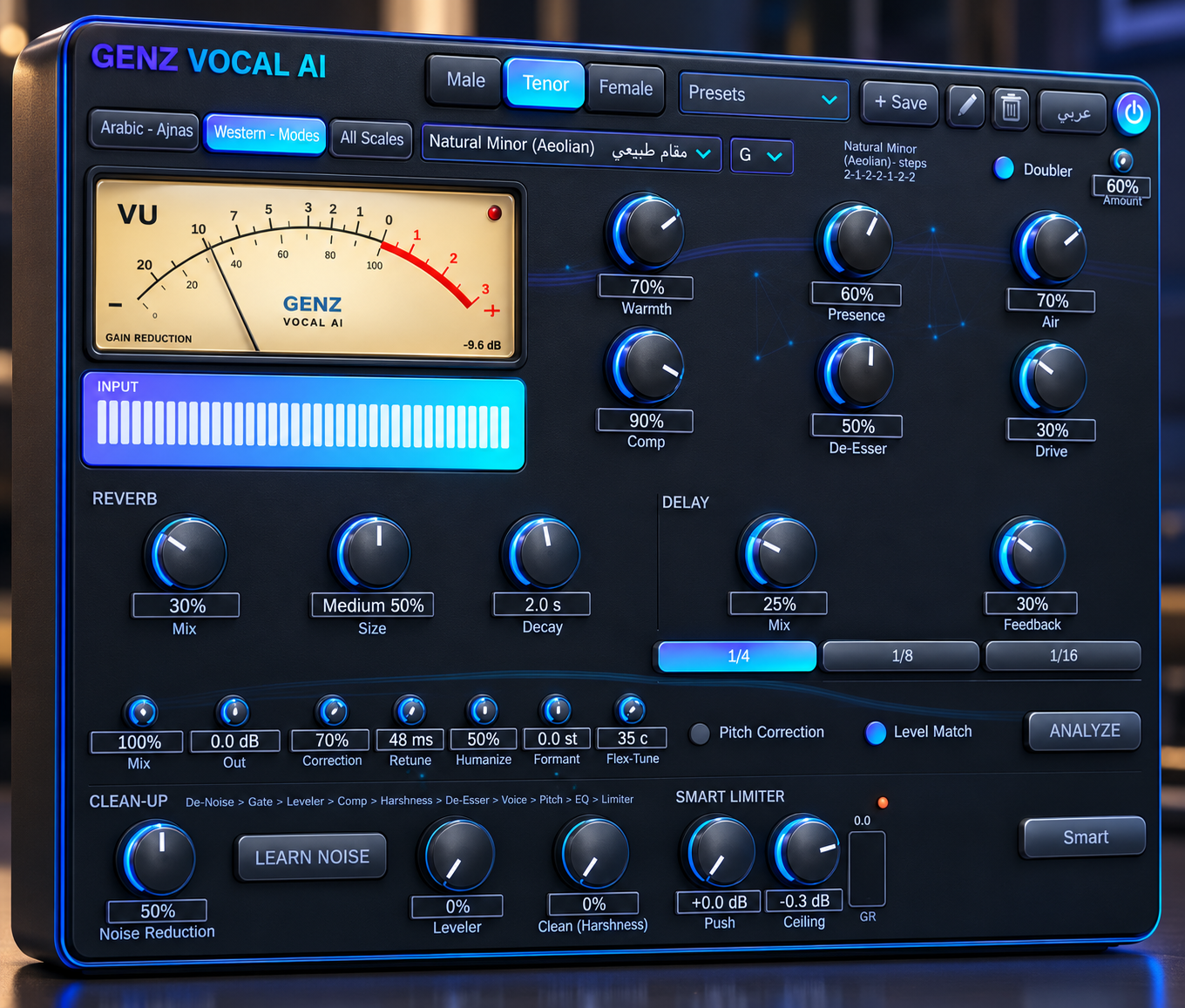Click the Ceiling knob
The image size is (1185, 1008).
point(805,849)
